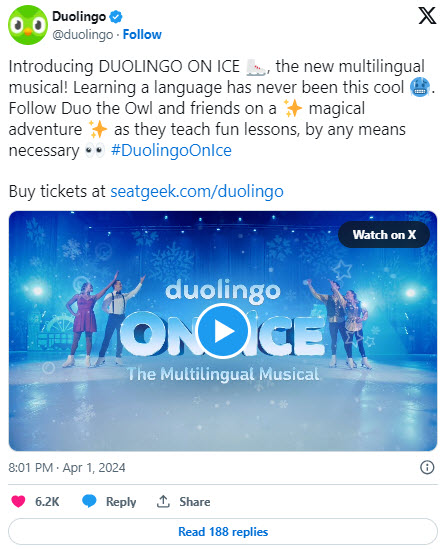Click The Multilingual Musical subtitle on thumbnail
This screenshot has width=445, height=549.
point(223,374)
